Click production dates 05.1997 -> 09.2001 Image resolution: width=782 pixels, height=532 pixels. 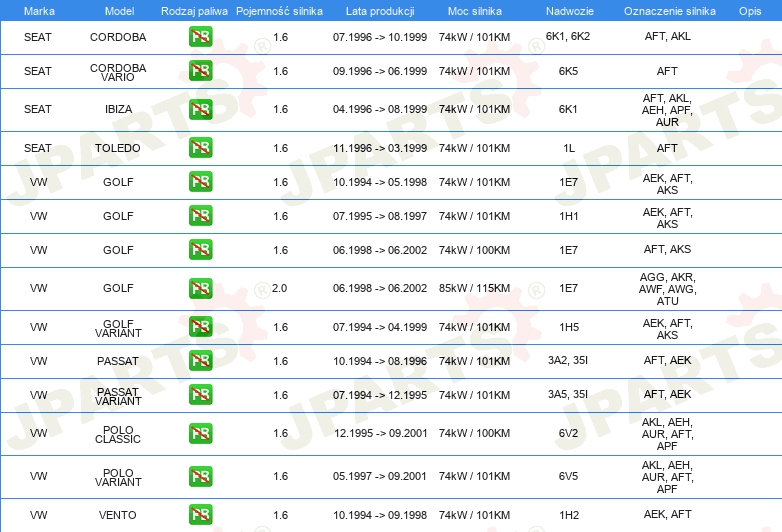tap(380, 476)
